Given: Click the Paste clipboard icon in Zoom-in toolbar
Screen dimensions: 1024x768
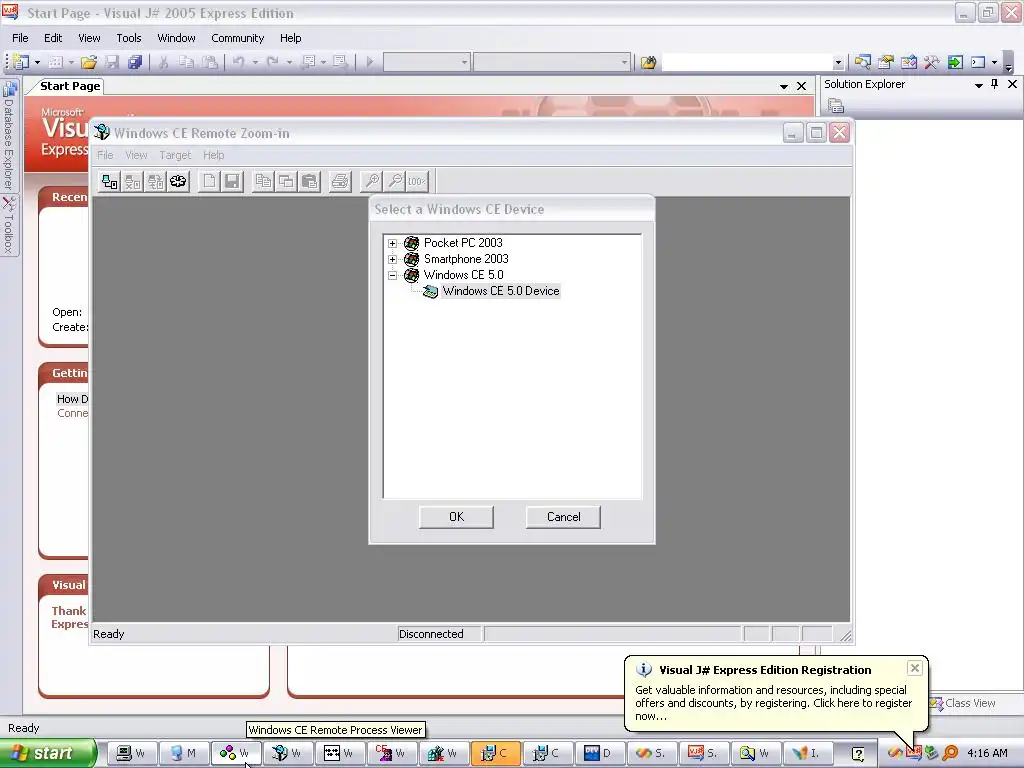Looking at the screenshot, I should [x=310, y=181].
